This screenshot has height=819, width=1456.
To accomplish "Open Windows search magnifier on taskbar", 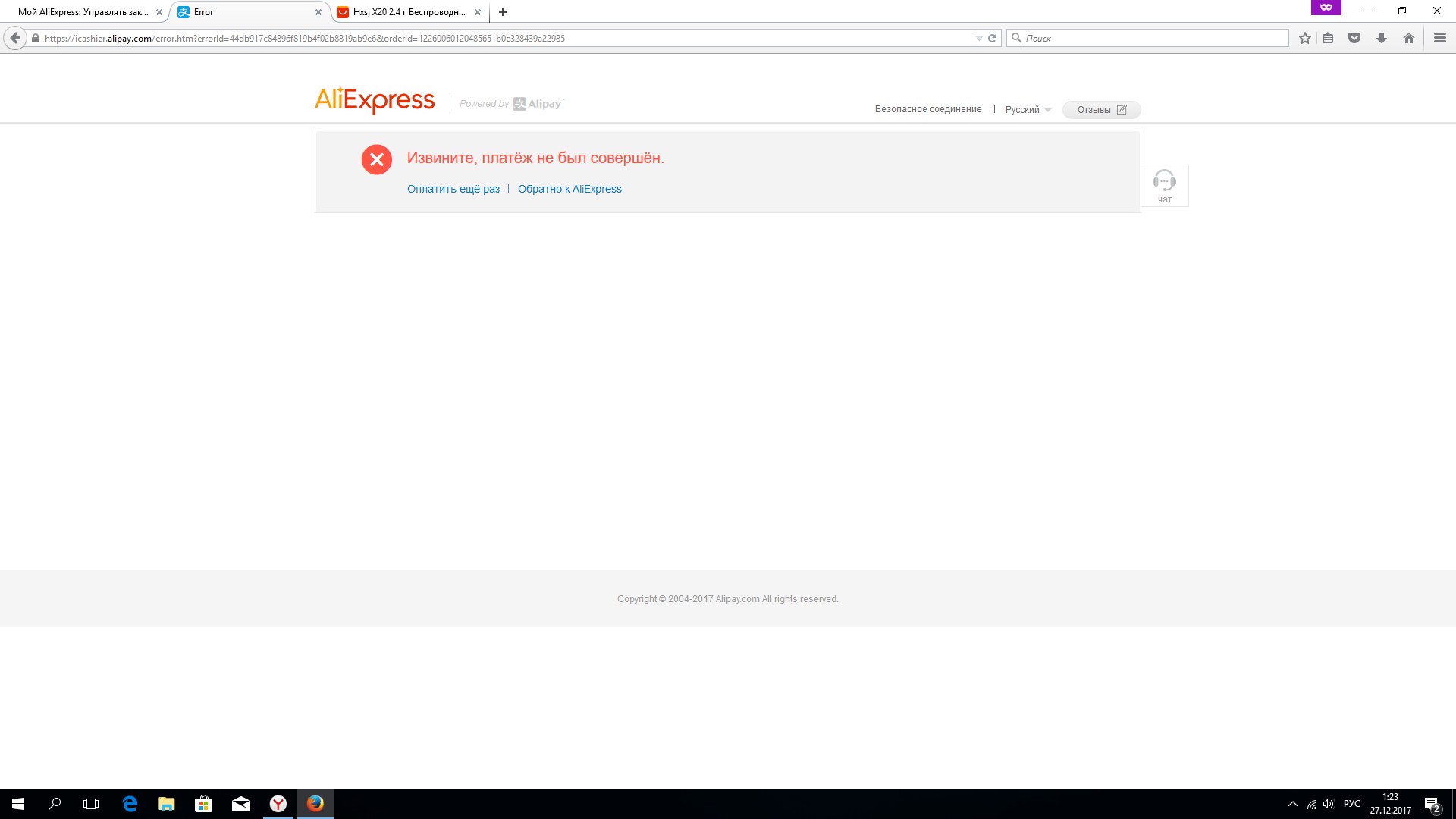I will [55, 804].
